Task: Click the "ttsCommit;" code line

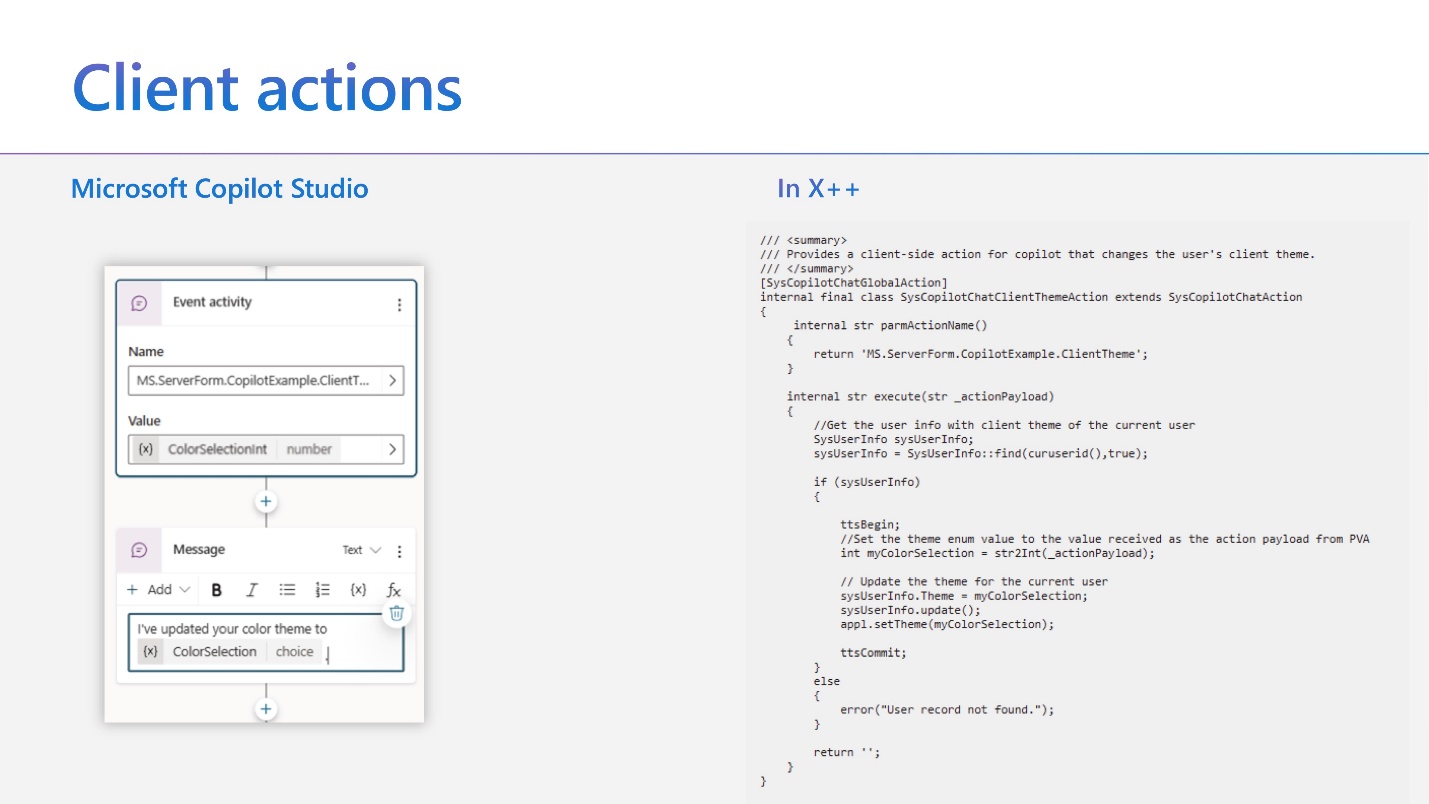Action: (874, 652)
